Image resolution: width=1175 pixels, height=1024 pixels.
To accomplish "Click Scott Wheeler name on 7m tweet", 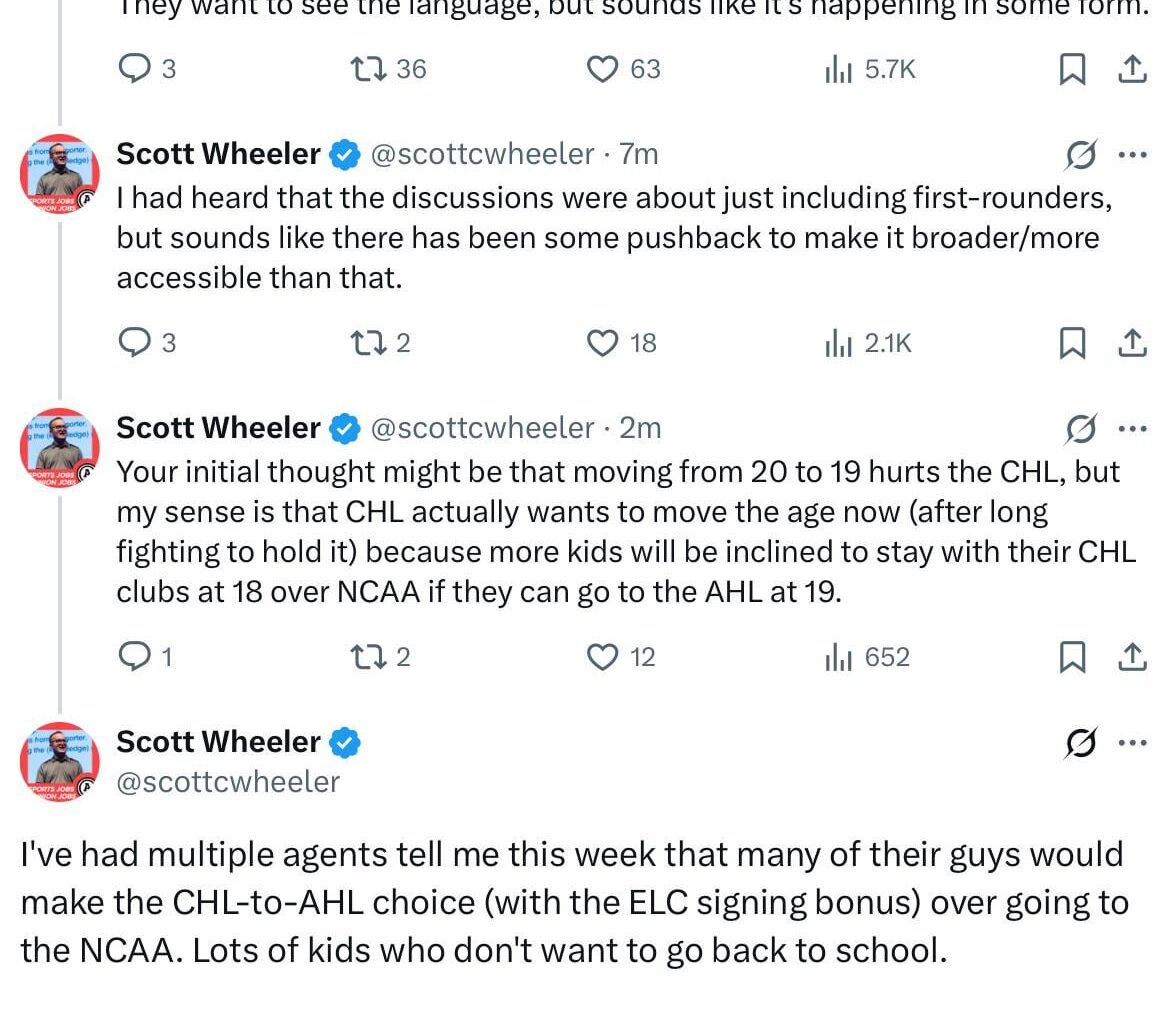I will click(x=218, y=154).
